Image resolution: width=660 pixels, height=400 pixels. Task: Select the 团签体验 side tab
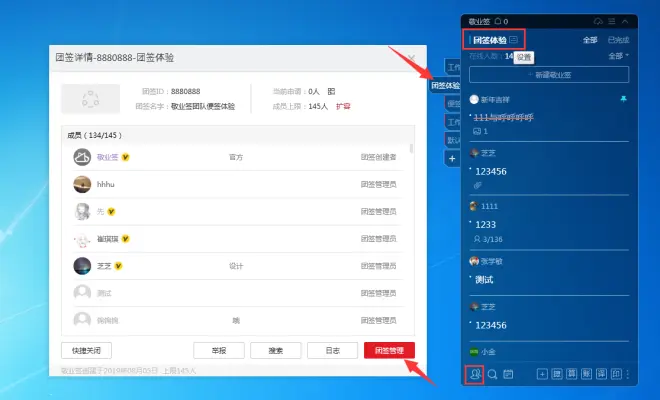click(x=444, y=85)
